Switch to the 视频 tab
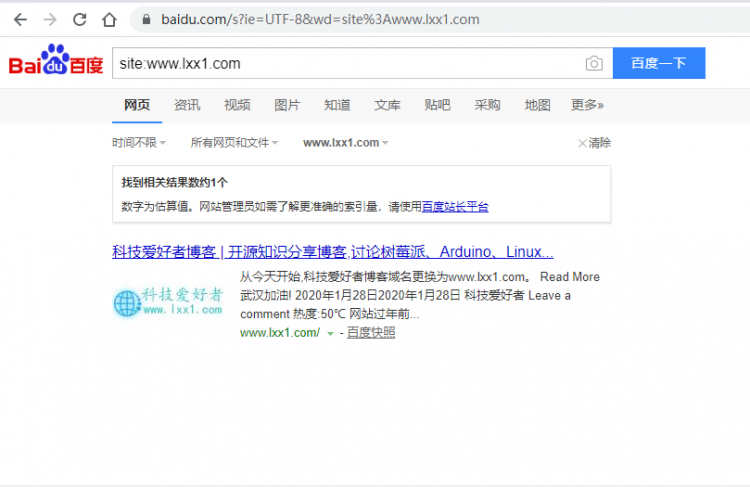The width and height of the screenshot is (750, 487). click(237, 105)
